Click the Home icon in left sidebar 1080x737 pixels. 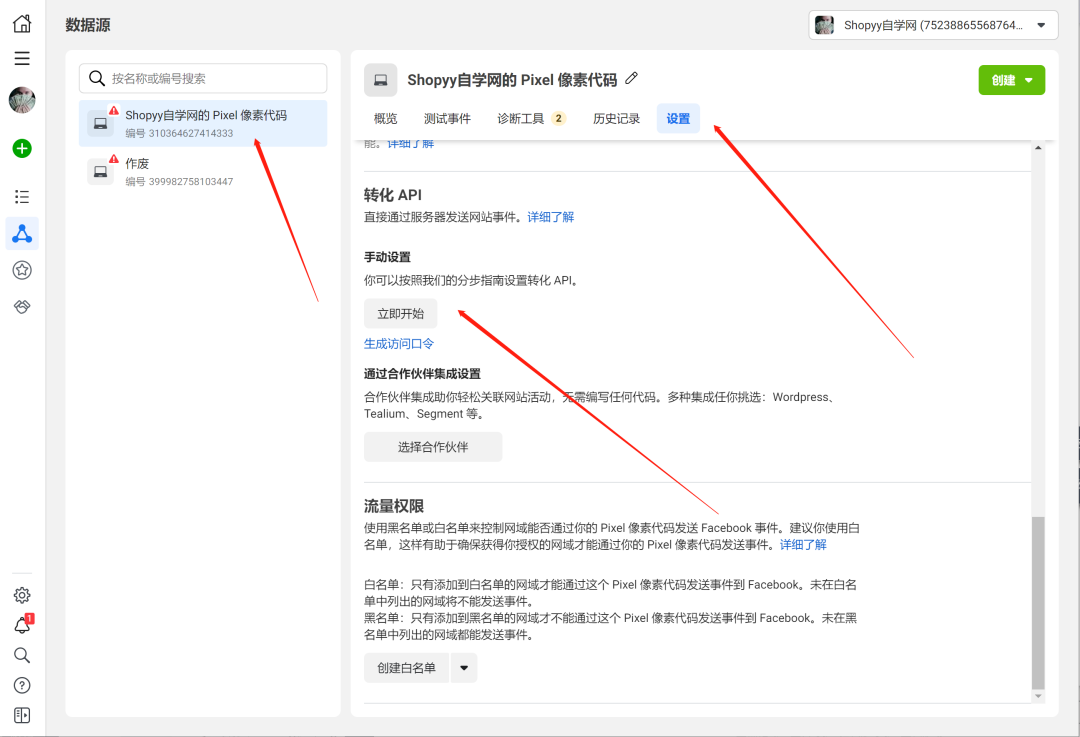click(x=22, y=24)
